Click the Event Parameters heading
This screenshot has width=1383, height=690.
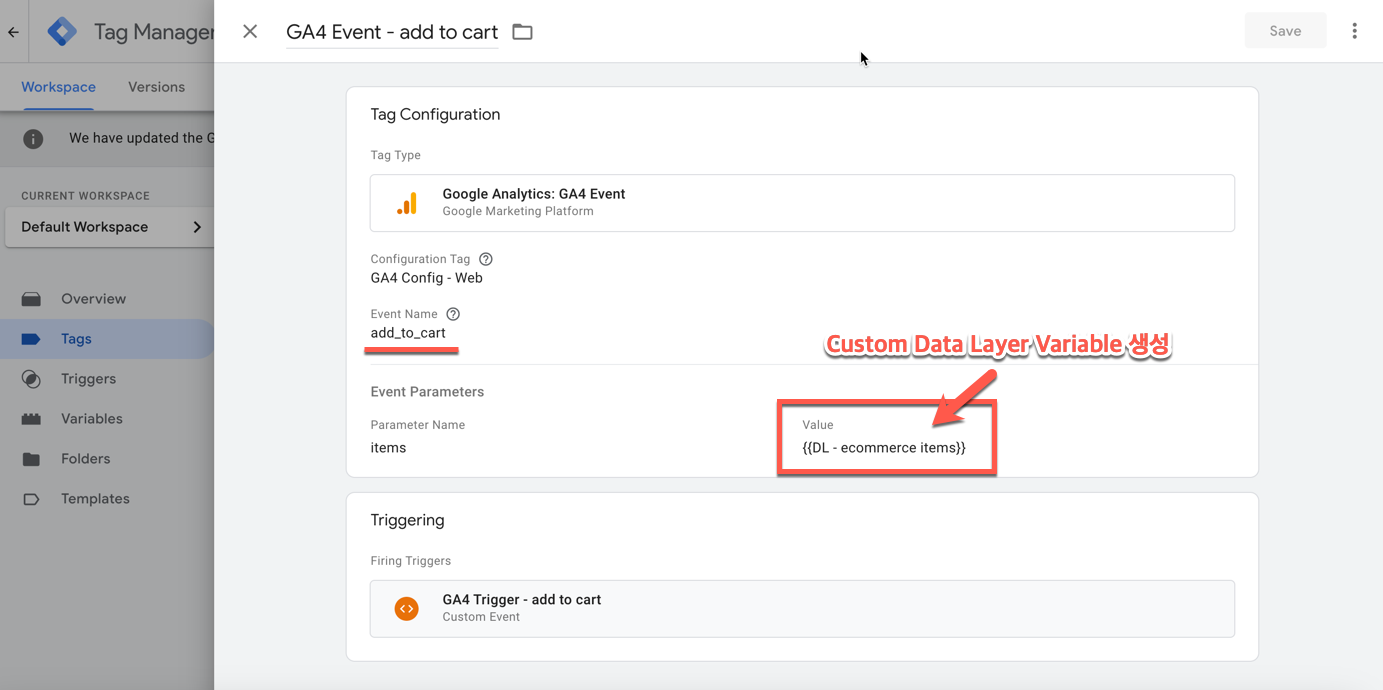point(427,392)
